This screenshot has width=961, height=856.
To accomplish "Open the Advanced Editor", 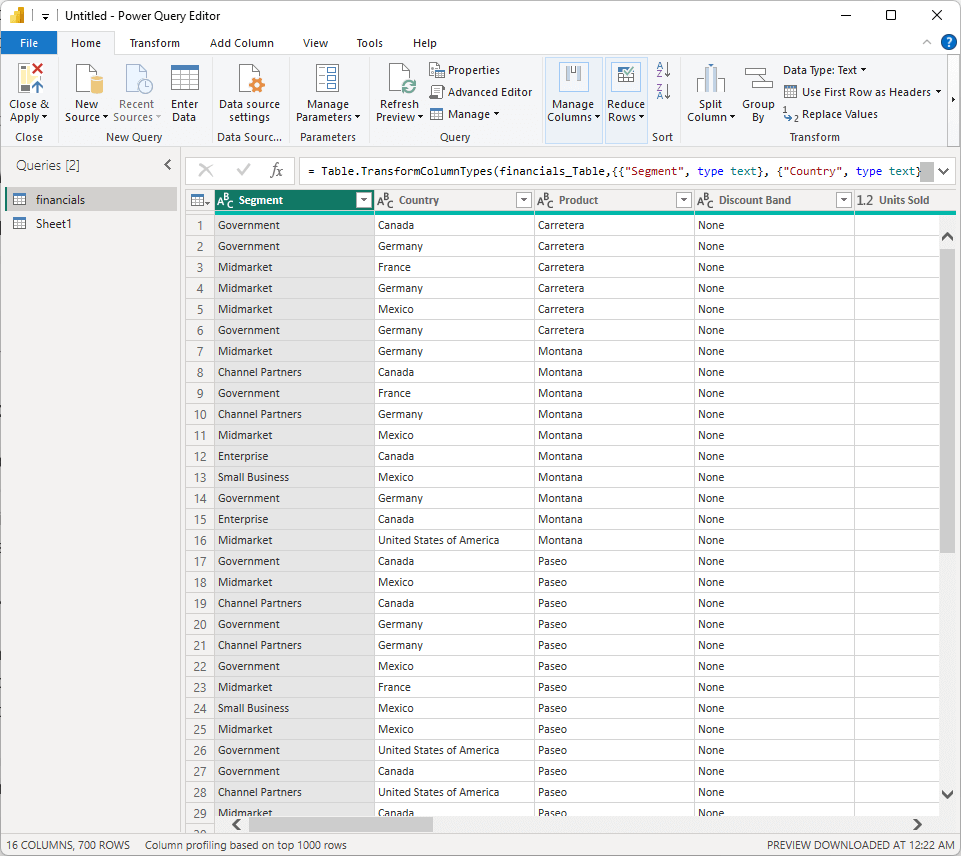I will click(x=480, y=92).
